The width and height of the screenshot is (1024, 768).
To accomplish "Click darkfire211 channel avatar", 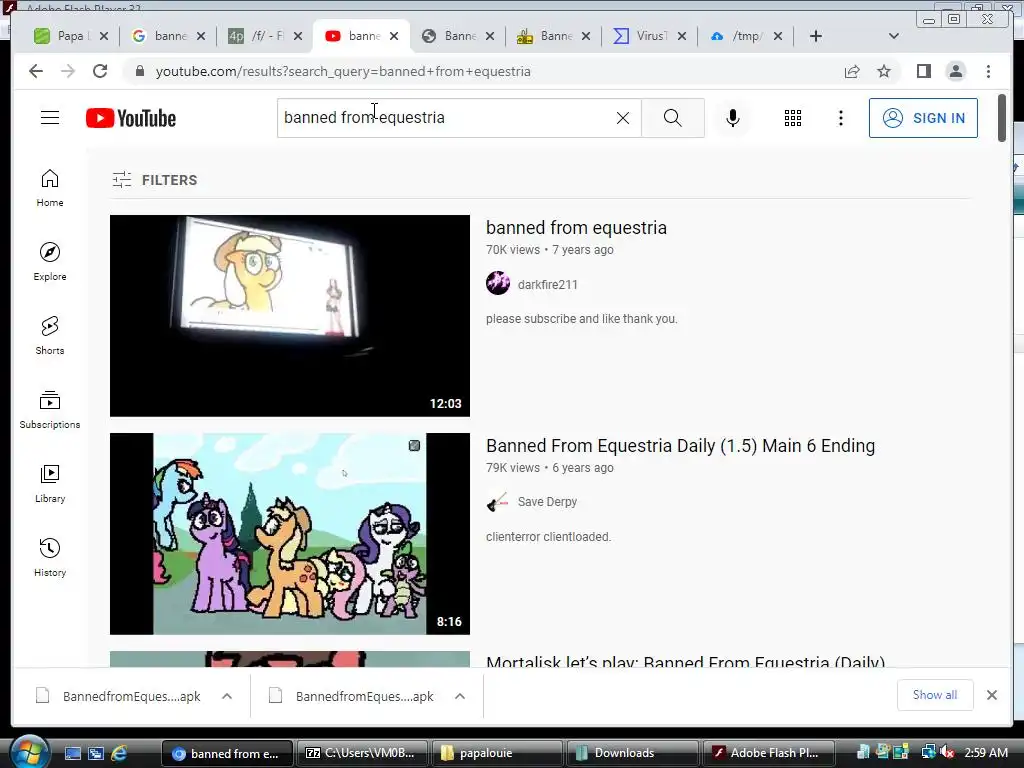I will 498,283.
